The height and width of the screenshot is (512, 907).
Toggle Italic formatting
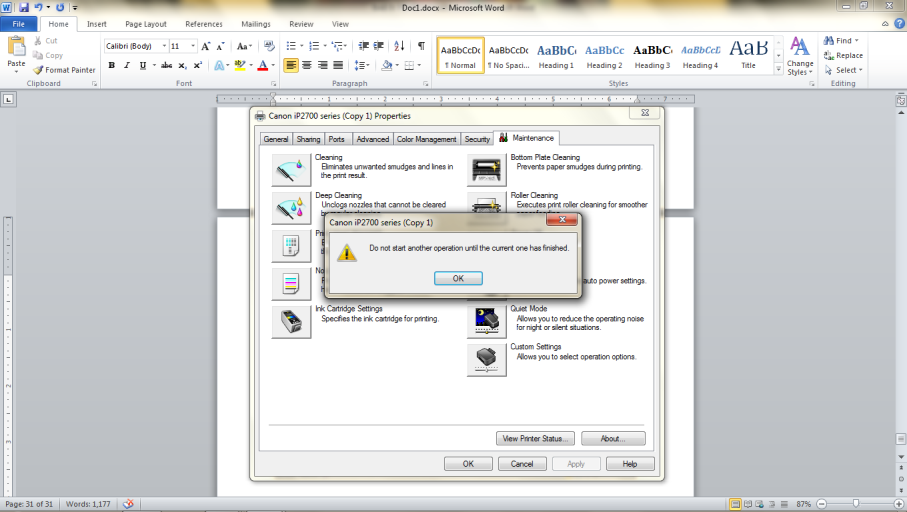coord(127,65)
